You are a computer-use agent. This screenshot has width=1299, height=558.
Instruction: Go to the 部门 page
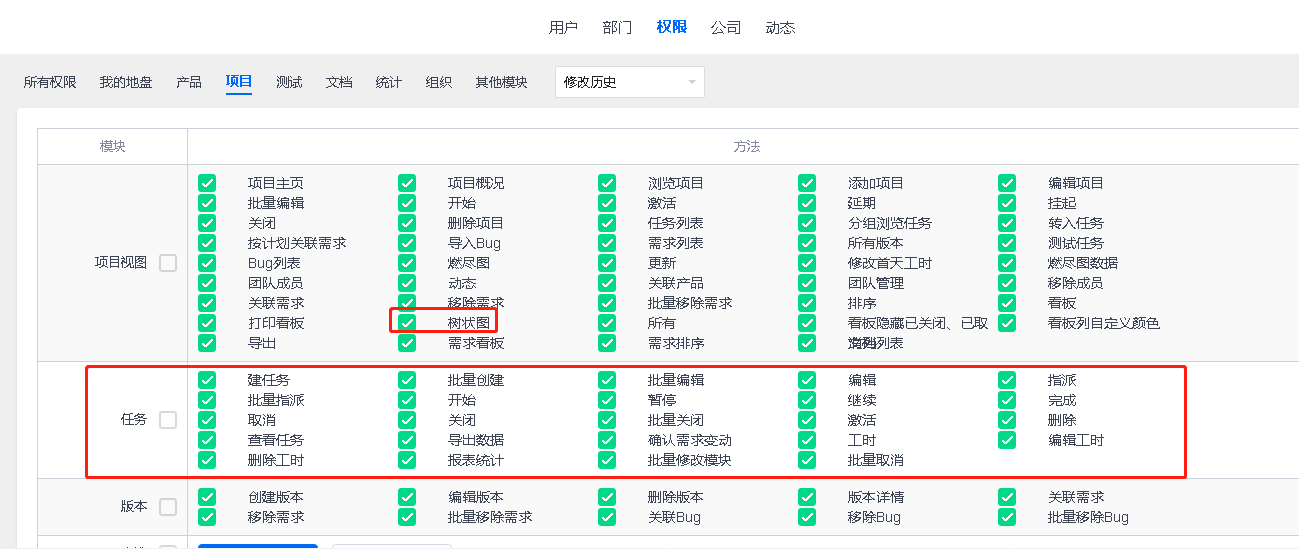[x=617, y=27]
